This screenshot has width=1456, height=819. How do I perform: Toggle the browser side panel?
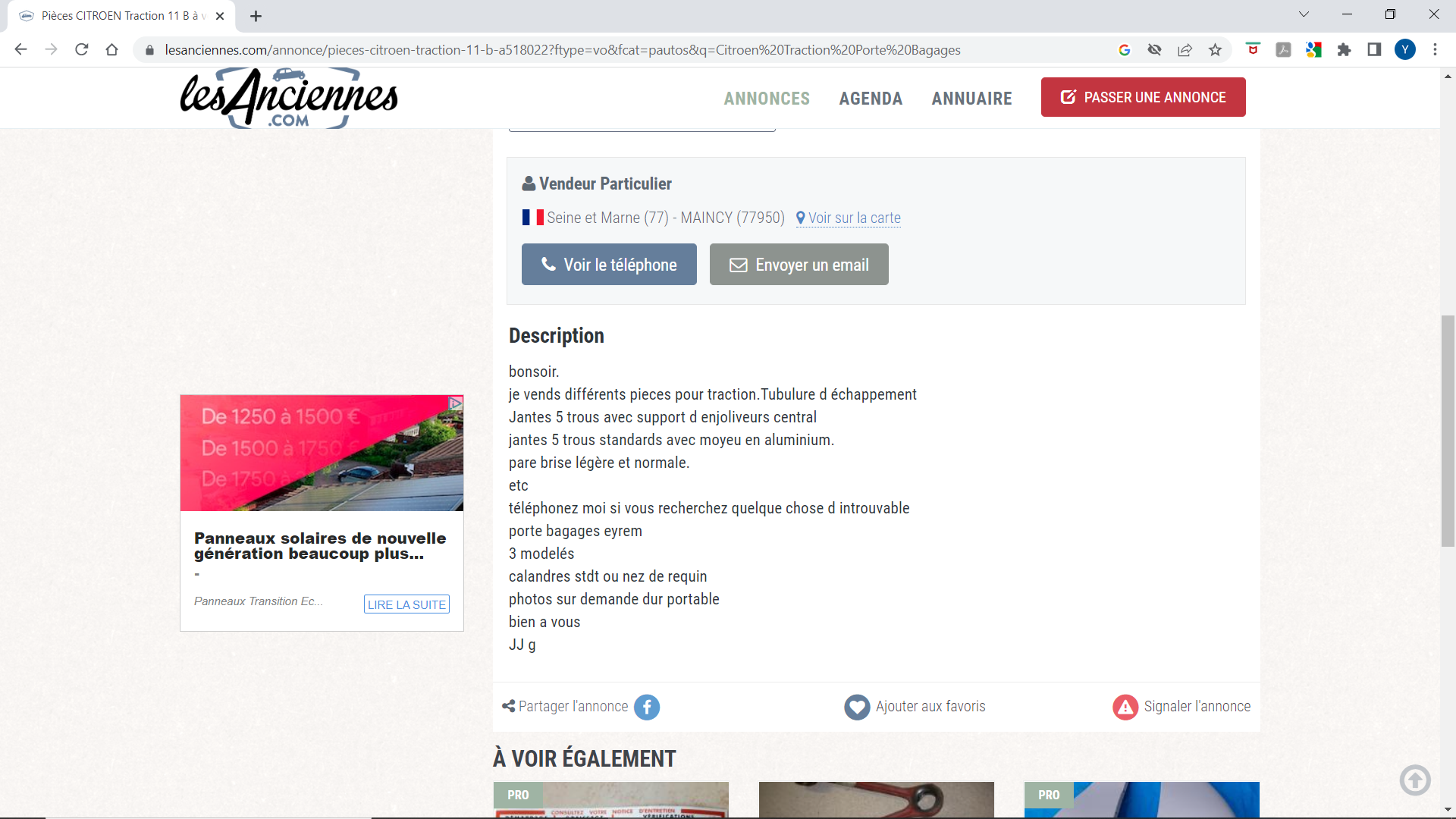click(1374, 50)
